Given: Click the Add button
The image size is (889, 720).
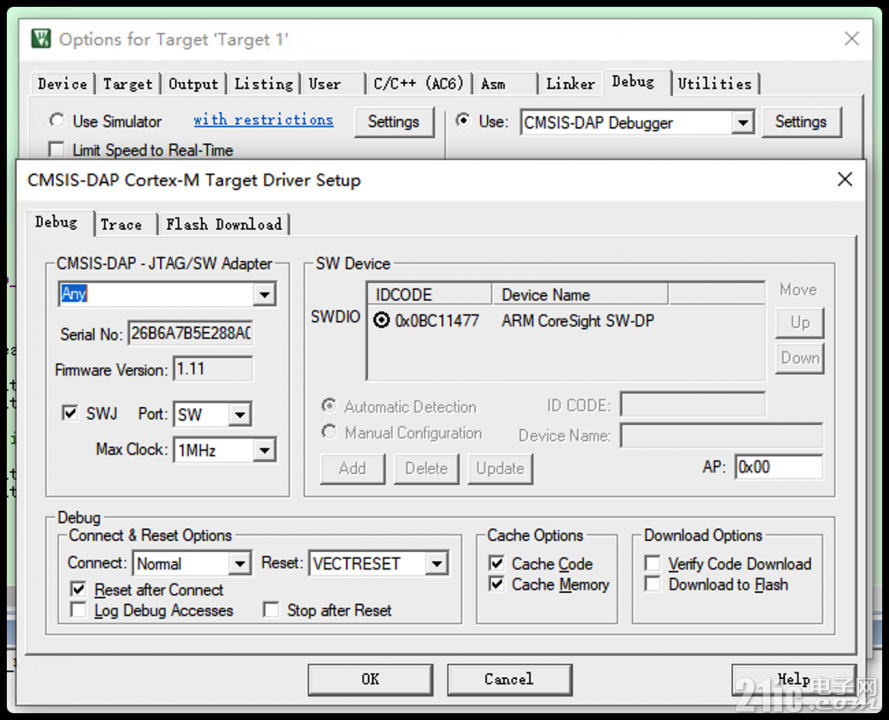Looking at the screenshot, I should click(352, 468).
